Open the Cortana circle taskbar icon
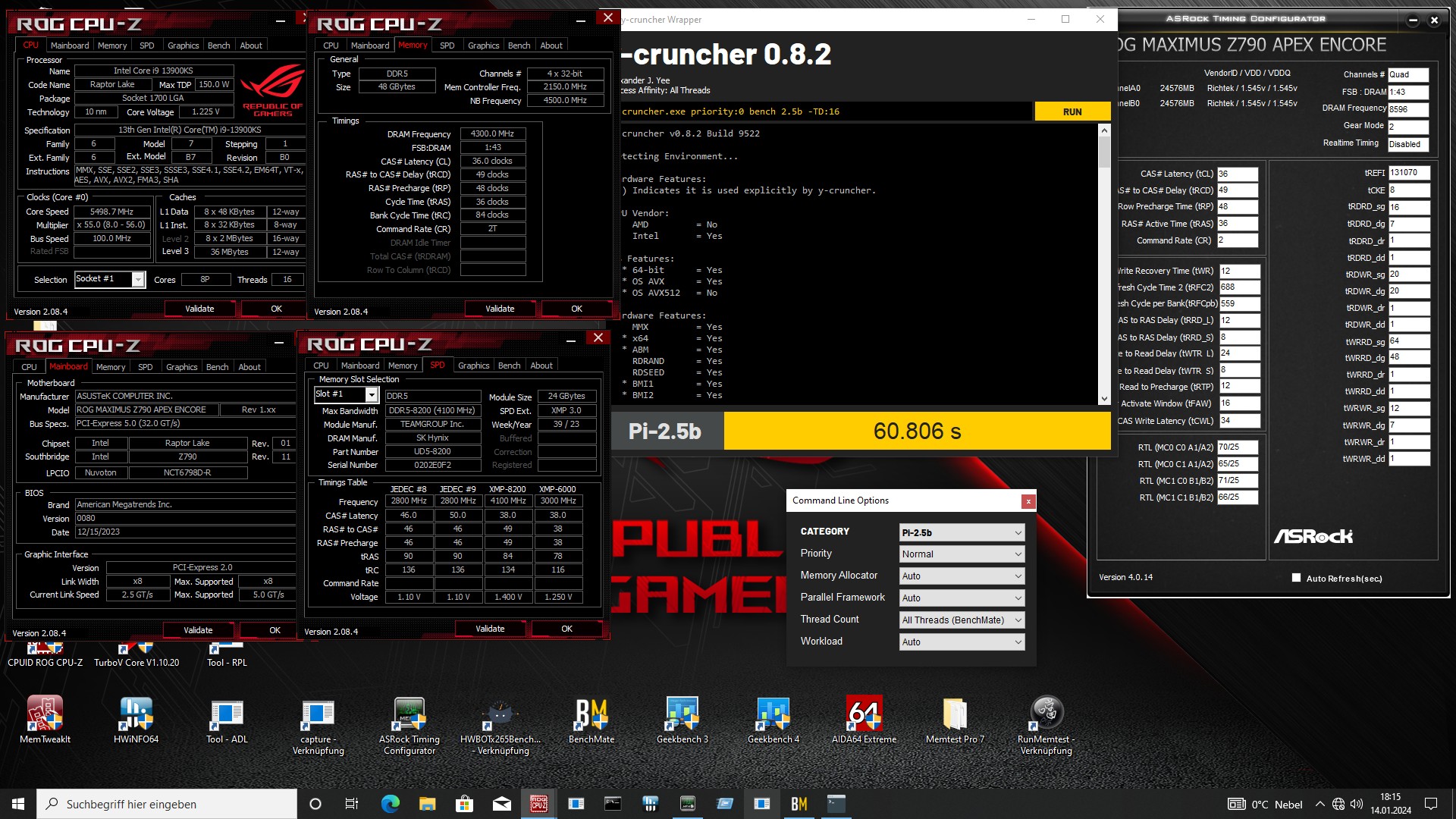 pos(315,804)
